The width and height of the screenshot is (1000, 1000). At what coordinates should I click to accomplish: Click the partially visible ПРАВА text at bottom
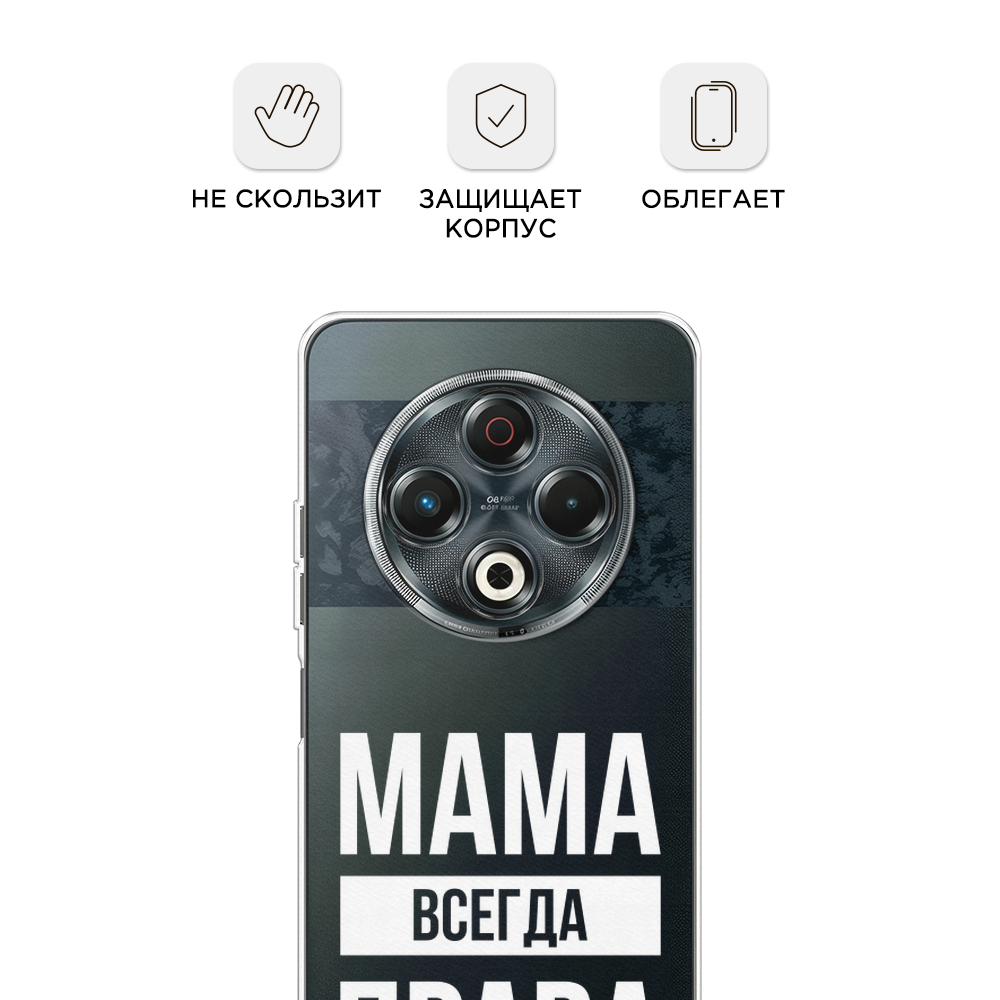pos(500,992)
